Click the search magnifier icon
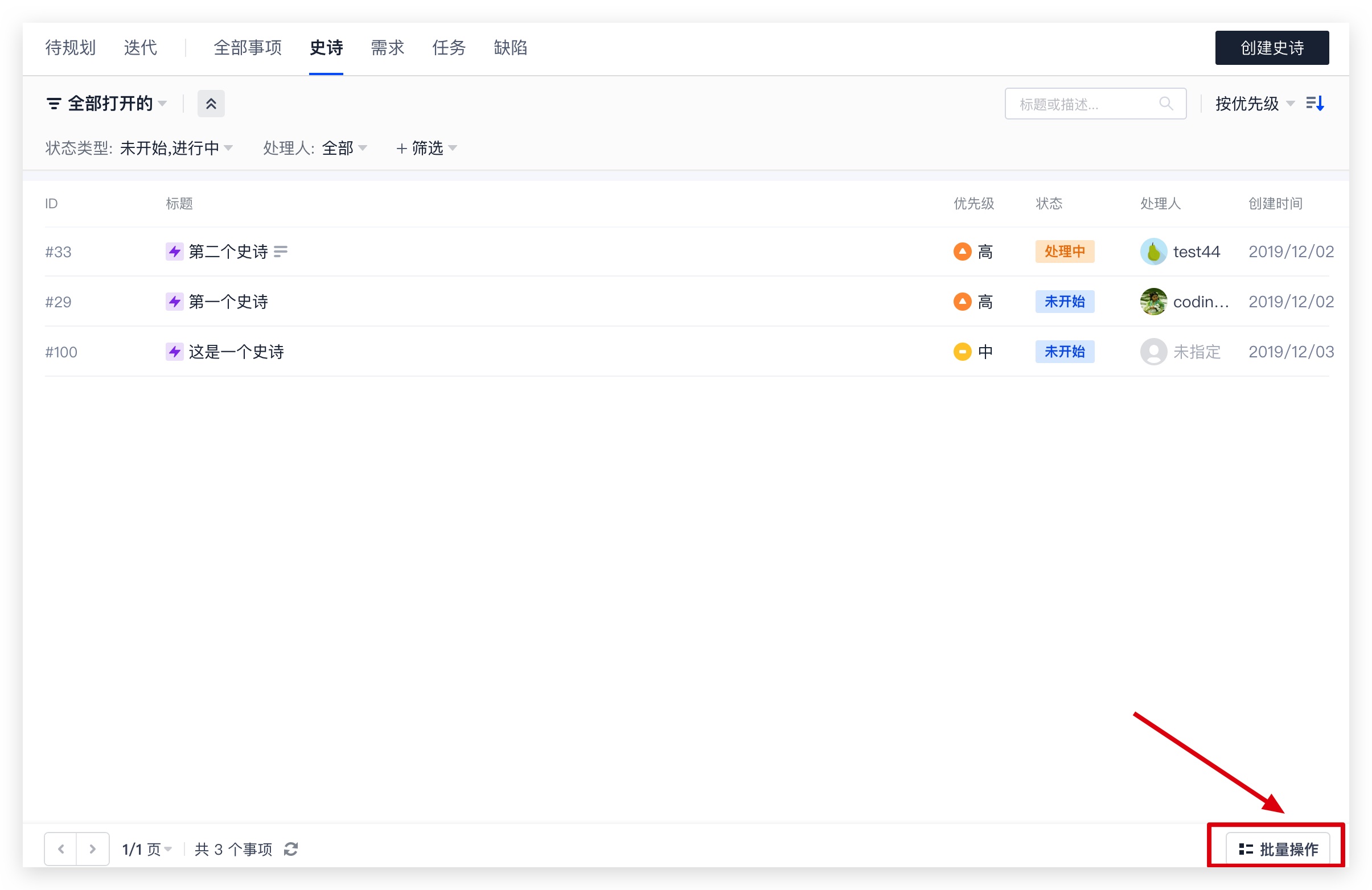Image resolution: width=1372 pixels, height=890 pixels. [x=1165, y=104]
